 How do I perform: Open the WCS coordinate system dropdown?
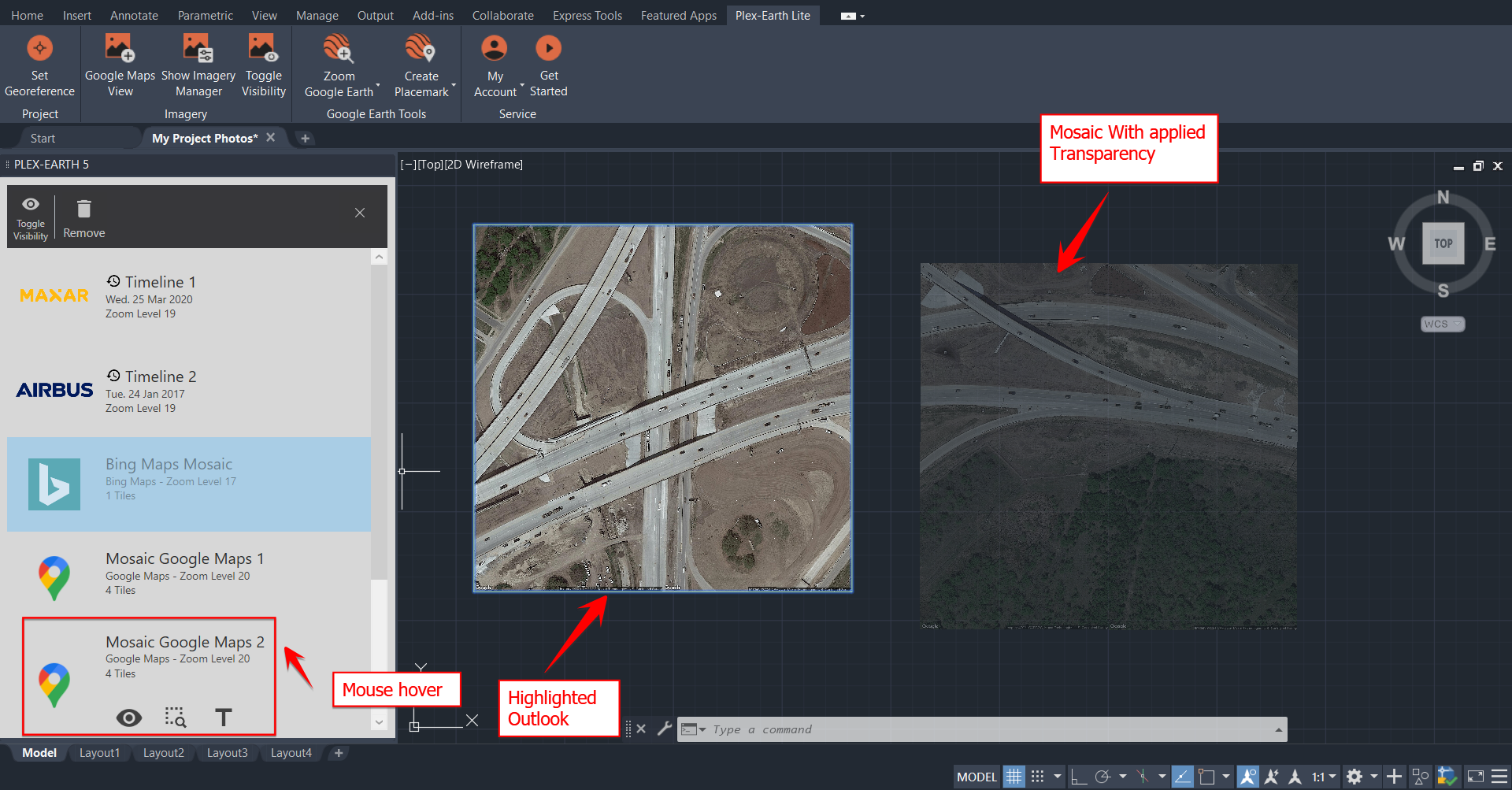tap(1442, 324)
